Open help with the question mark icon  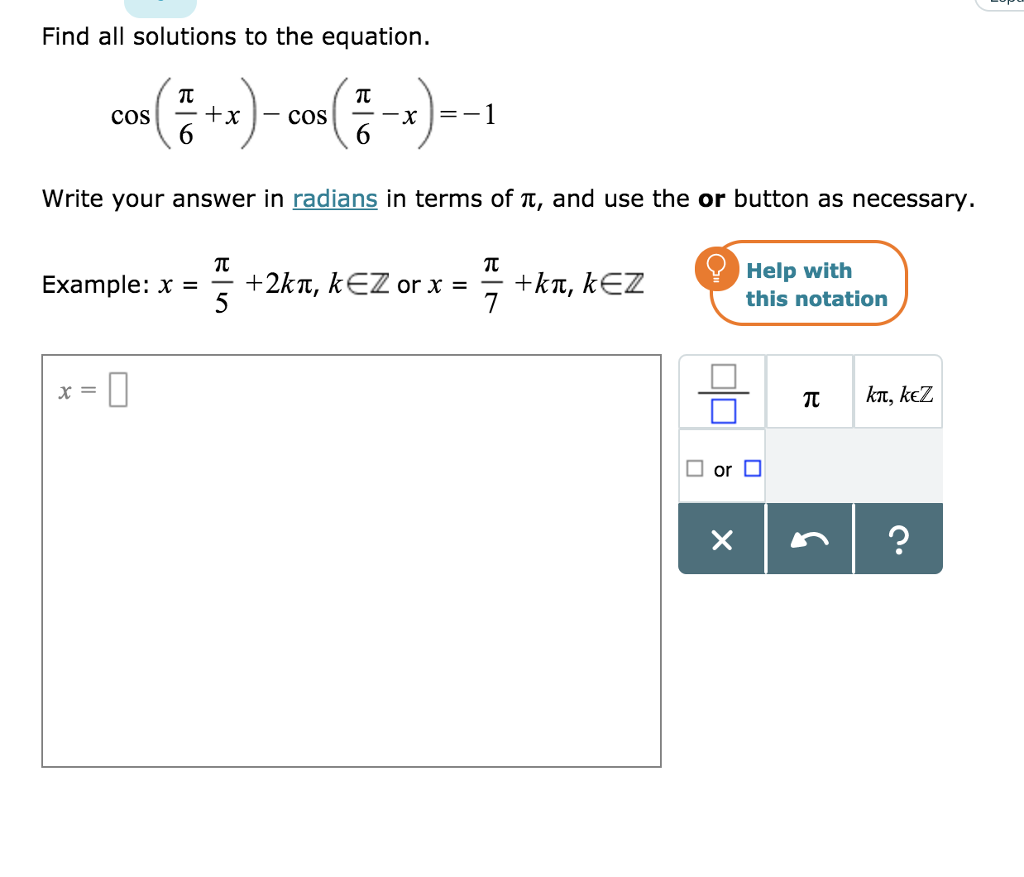pyautogui.click(x=897, y=538)
